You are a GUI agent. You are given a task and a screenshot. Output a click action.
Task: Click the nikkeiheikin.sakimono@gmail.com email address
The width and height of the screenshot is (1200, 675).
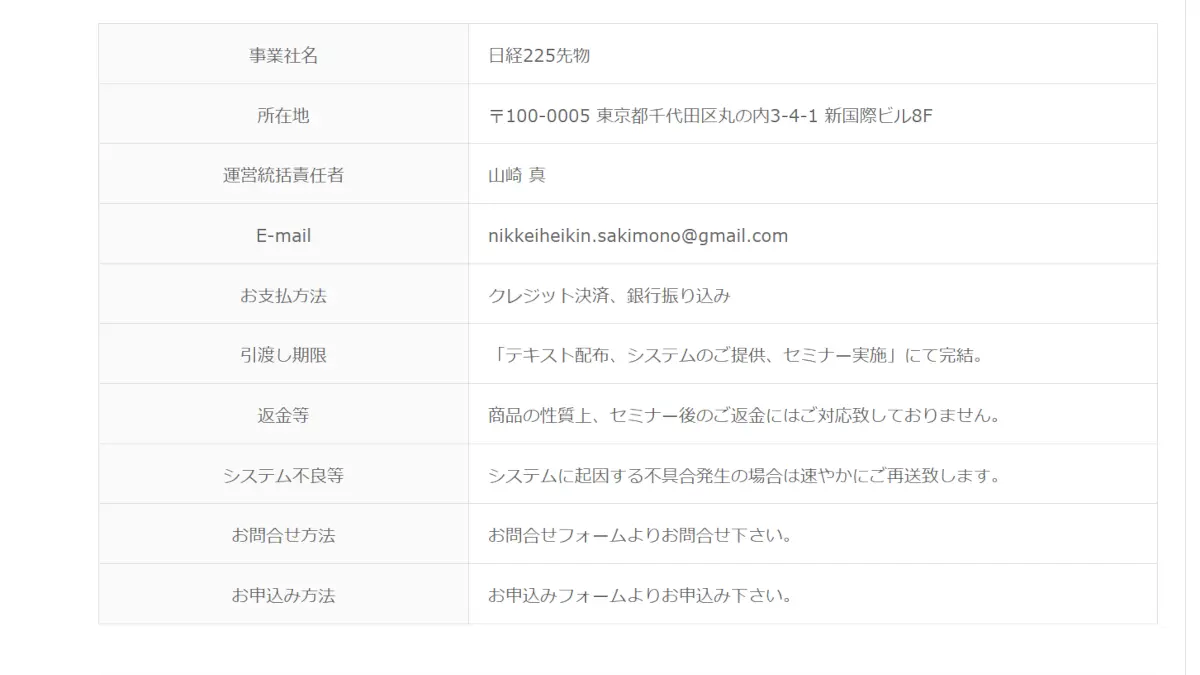(x=638, y=236)
